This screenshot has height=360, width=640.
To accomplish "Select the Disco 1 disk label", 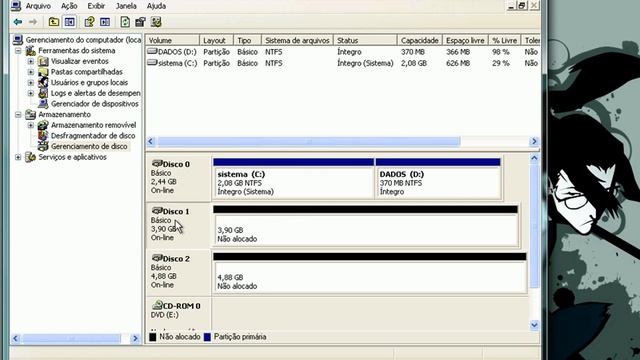I will click(178, 224).
